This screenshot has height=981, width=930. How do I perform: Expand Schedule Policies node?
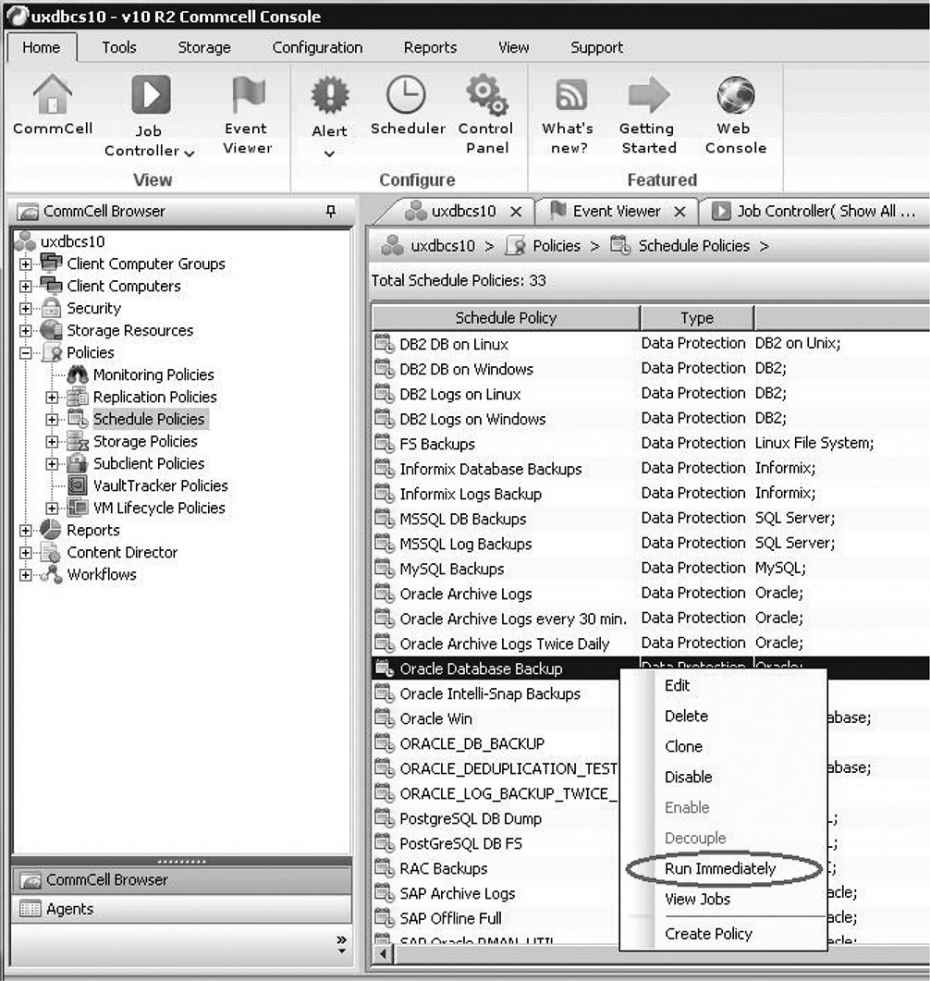pyautogui.click(x=52, y=419)
